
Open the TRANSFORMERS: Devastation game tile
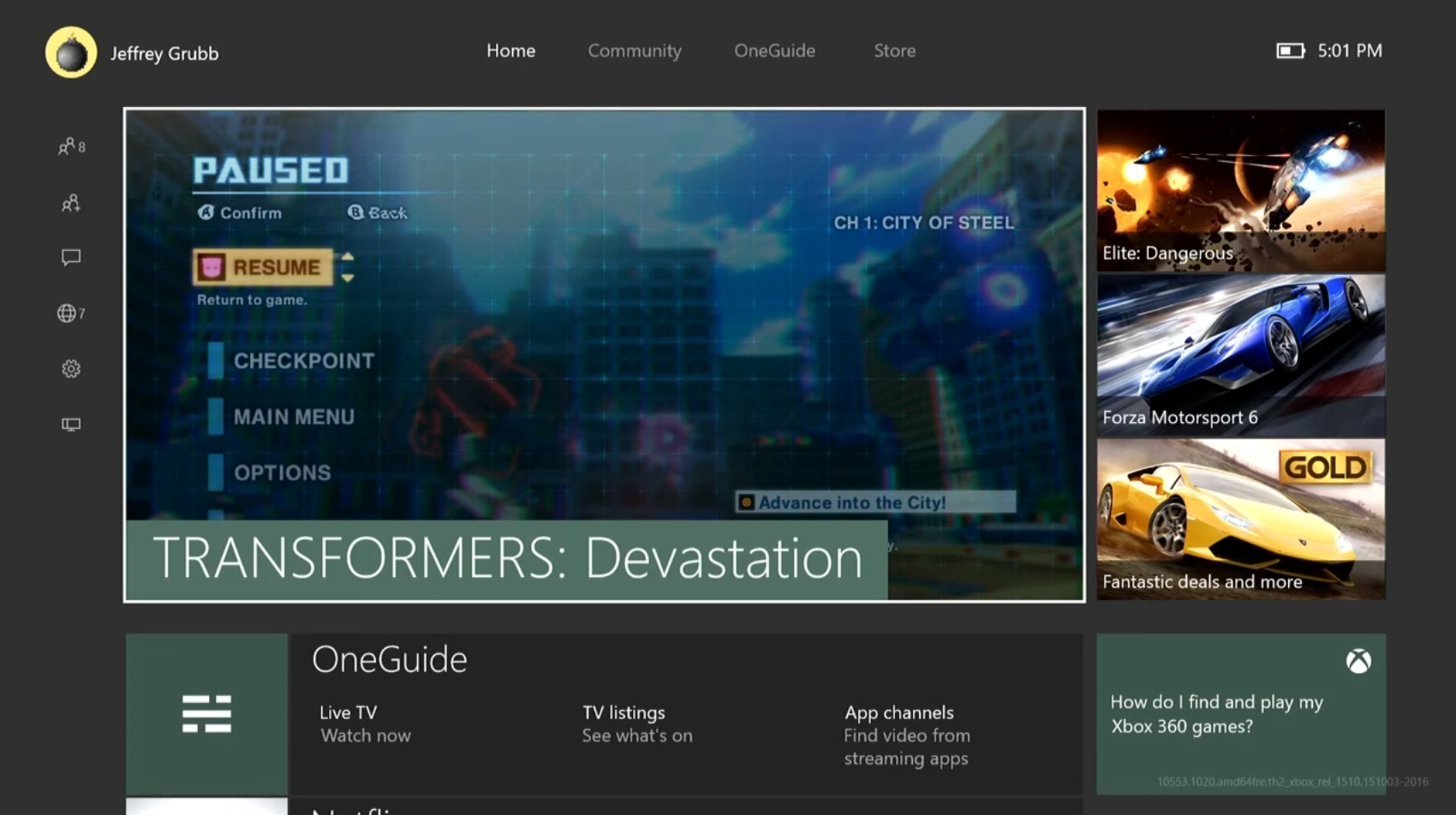[605, 355]
